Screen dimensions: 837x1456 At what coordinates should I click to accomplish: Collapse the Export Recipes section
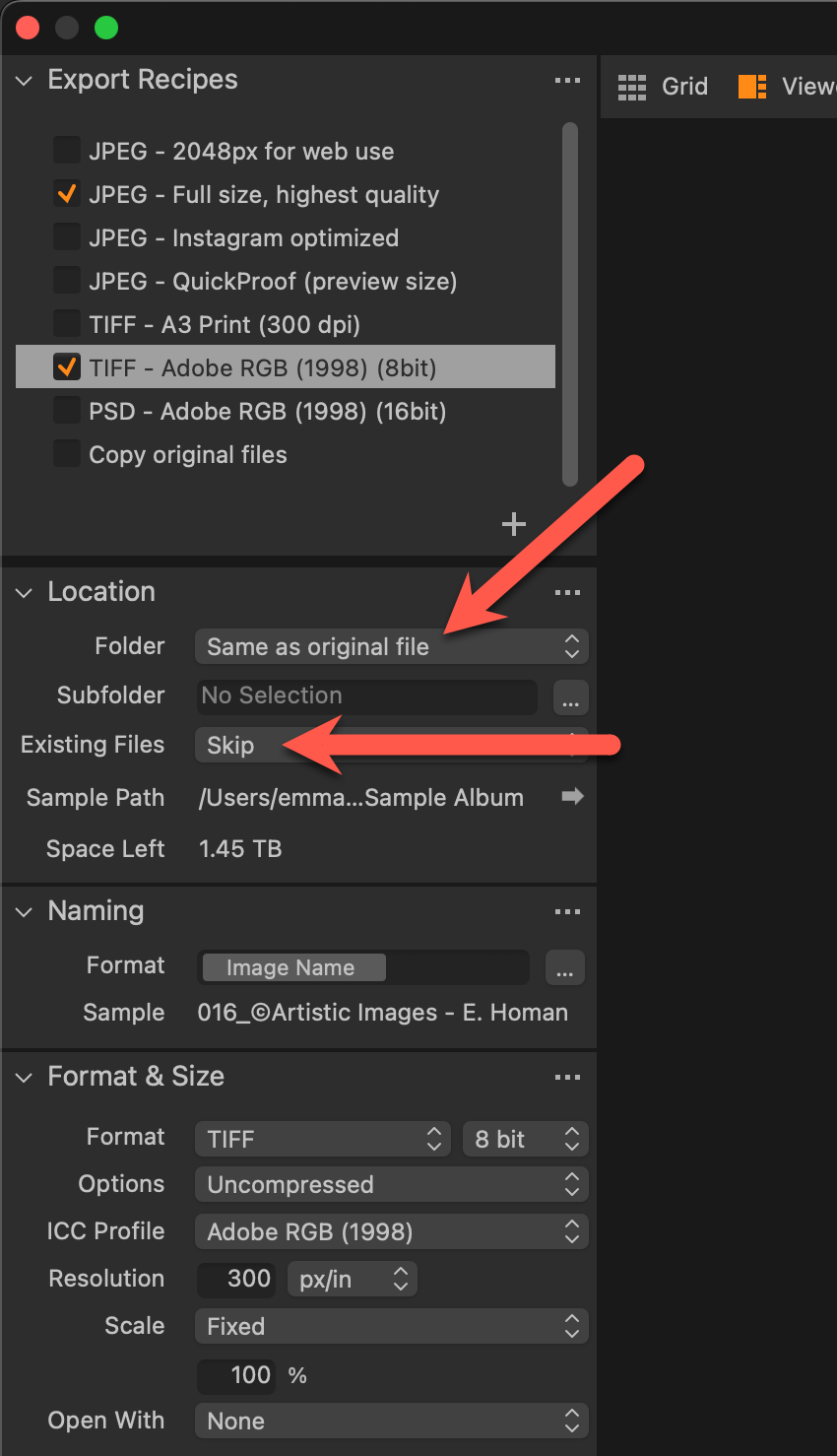click(25, 81)
